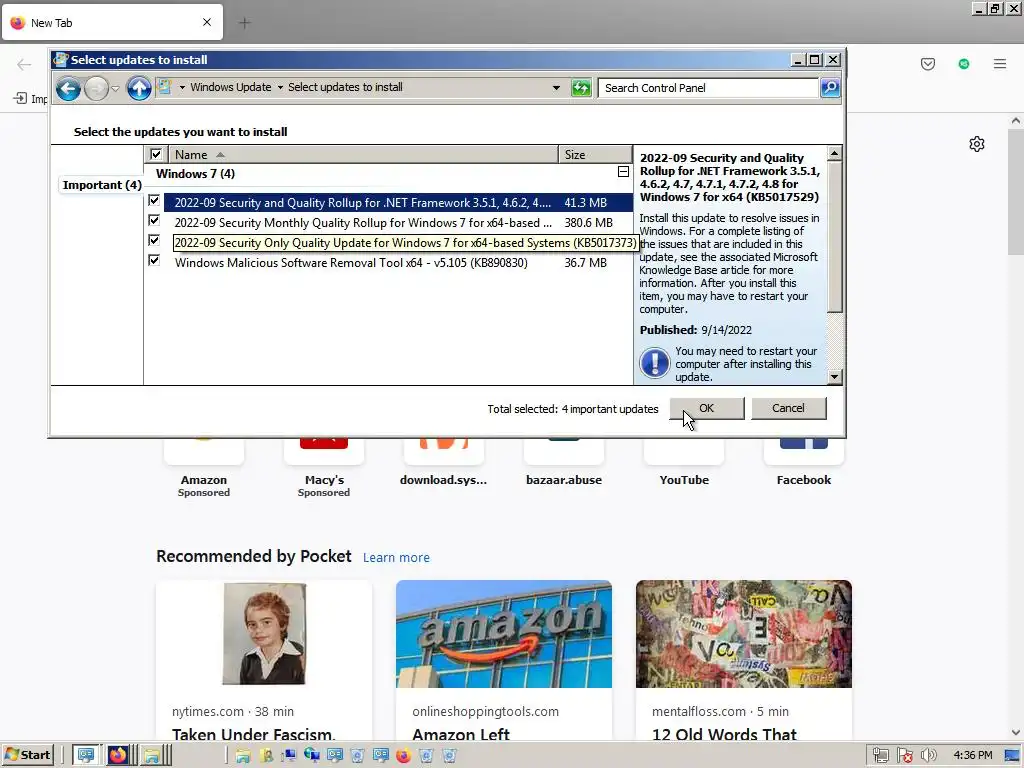Go up one level with blue up-arrow

click(138, 88)
